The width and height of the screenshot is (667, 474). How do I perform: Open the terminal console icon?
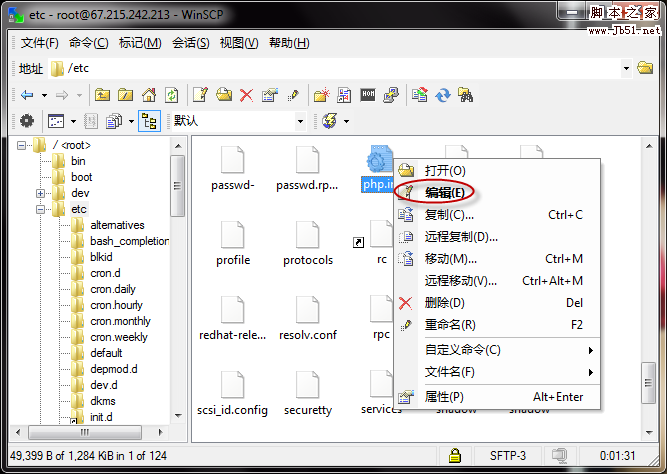pos(368,94)
